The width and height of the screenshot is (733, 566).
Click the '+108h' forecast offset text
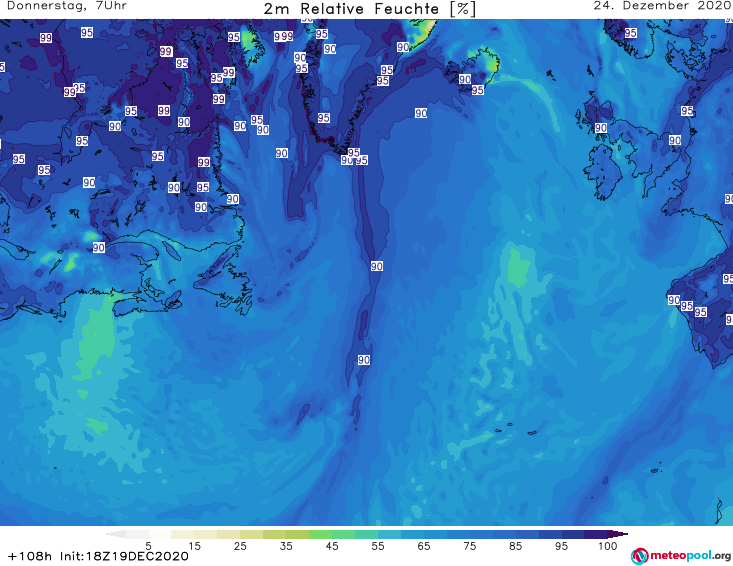[30, 556]
